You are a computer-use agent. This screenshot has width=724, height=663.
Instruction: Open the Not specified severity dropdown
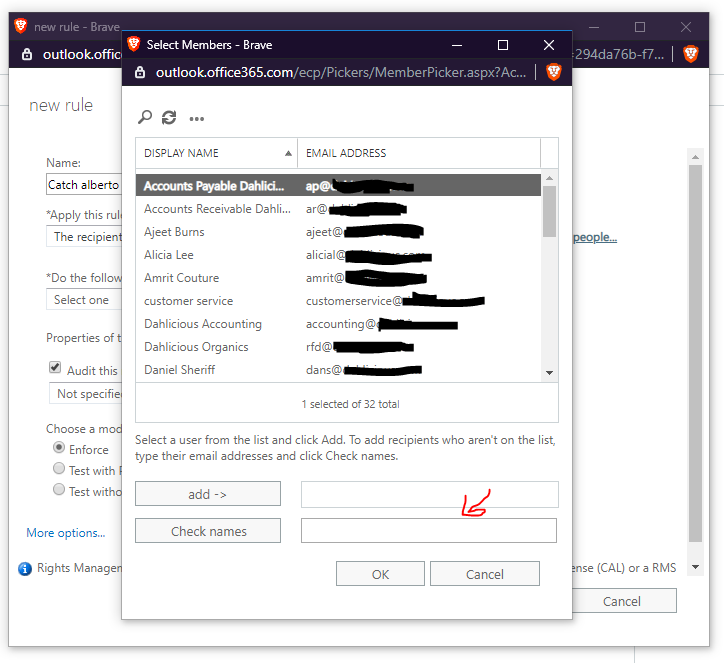pyautogui.click(x=85, y=393)
